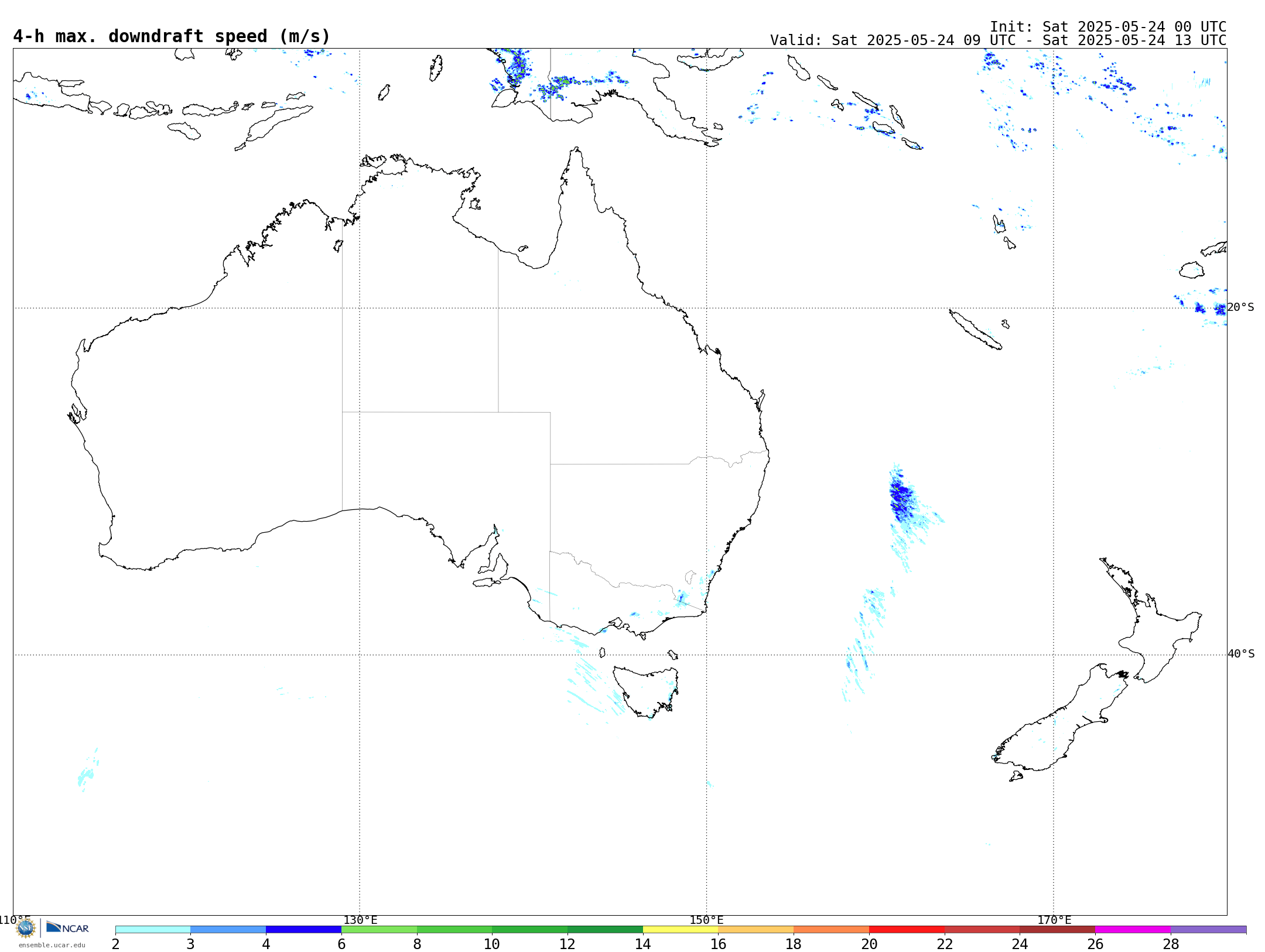
Task: Pick the brown swatch between 24 and 26
Action: [x=1057, y=929]
